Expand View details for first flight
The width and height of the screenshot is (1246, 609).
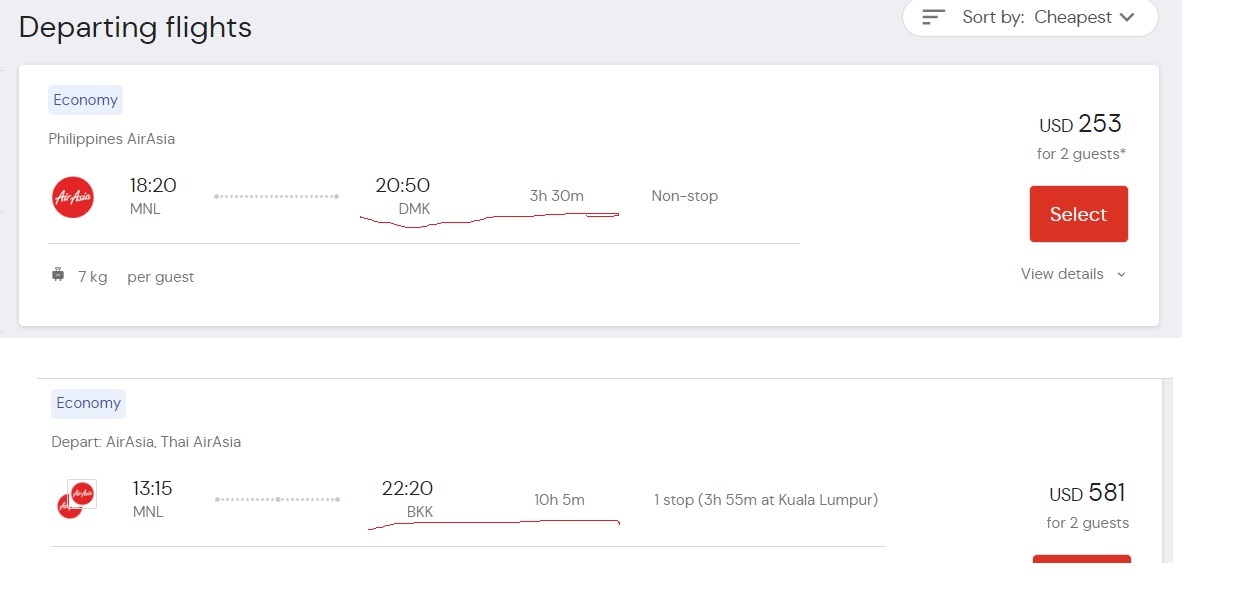[1073, 274]
